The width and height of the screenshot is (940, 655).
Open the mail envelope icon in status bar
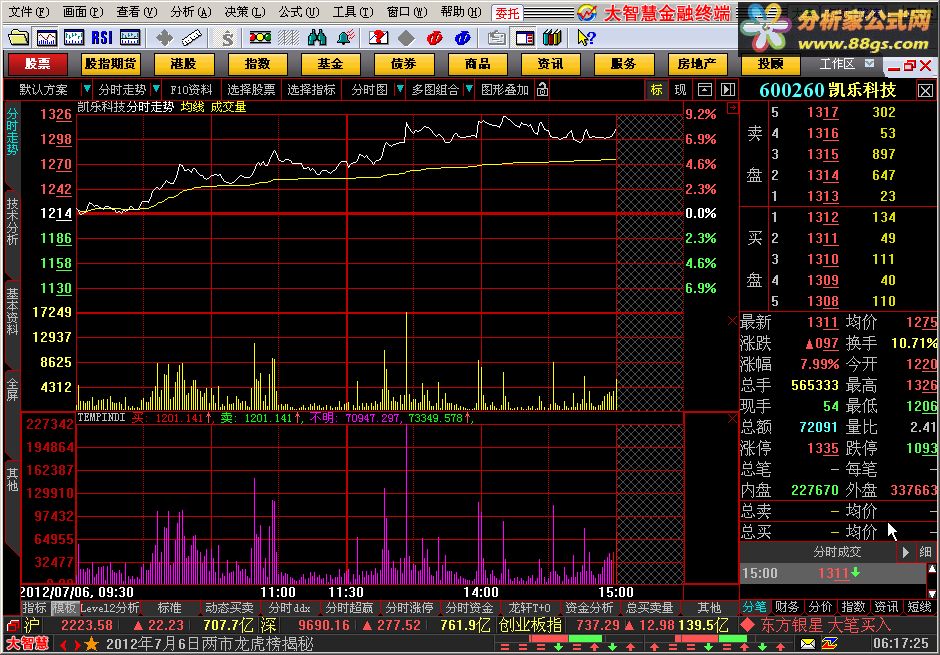coord(808,644)
